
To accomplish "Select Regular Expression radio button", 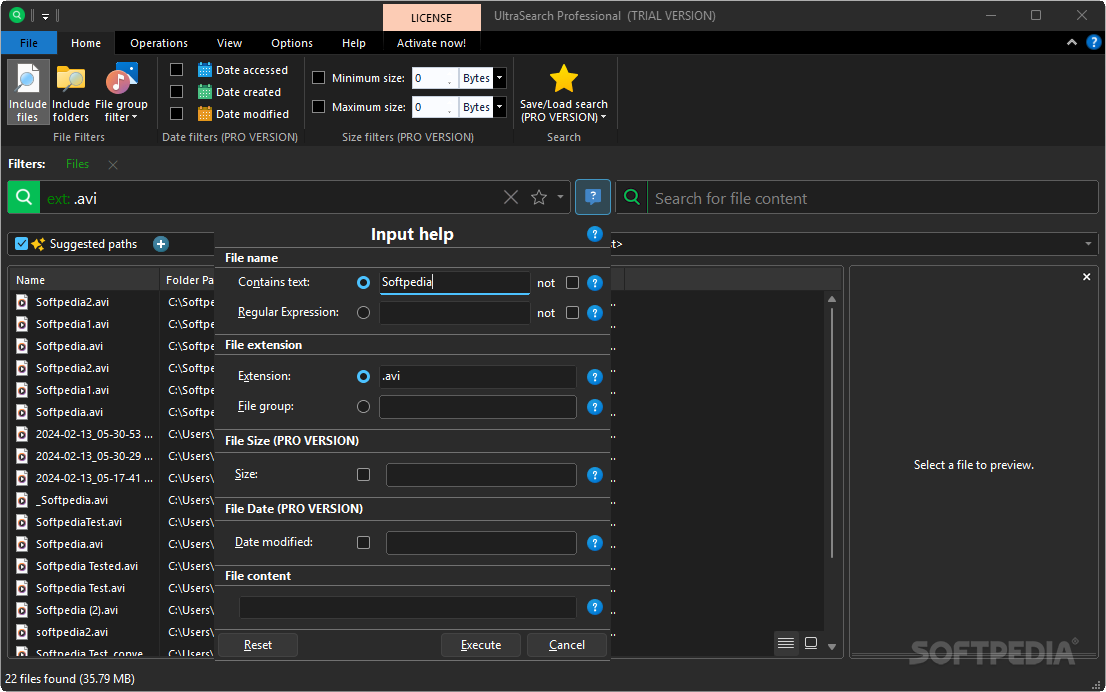I will pyautogui.click(x=363, y=312).
